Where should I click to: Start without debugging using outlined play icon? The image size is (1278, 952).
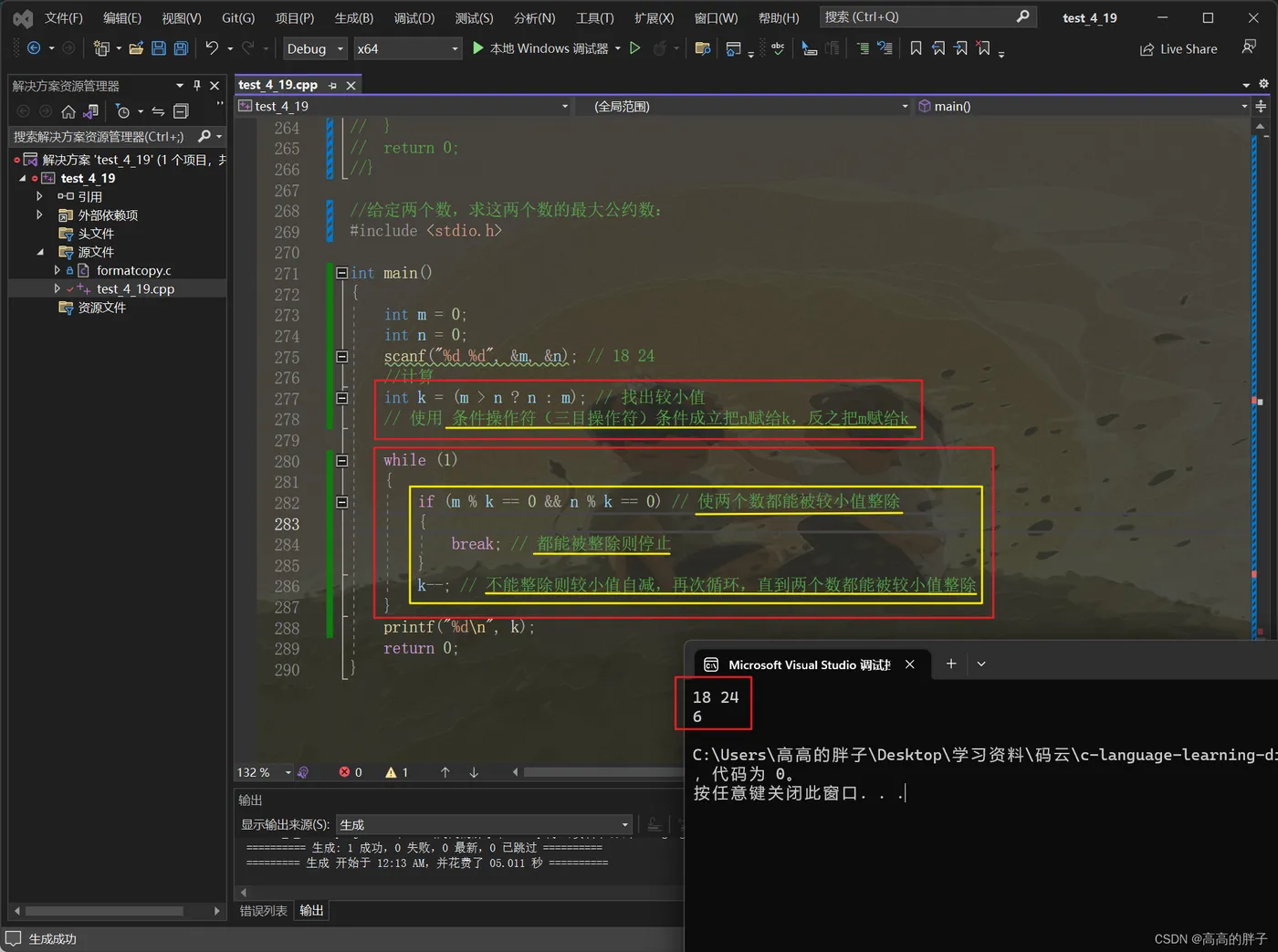coord(635,48)
